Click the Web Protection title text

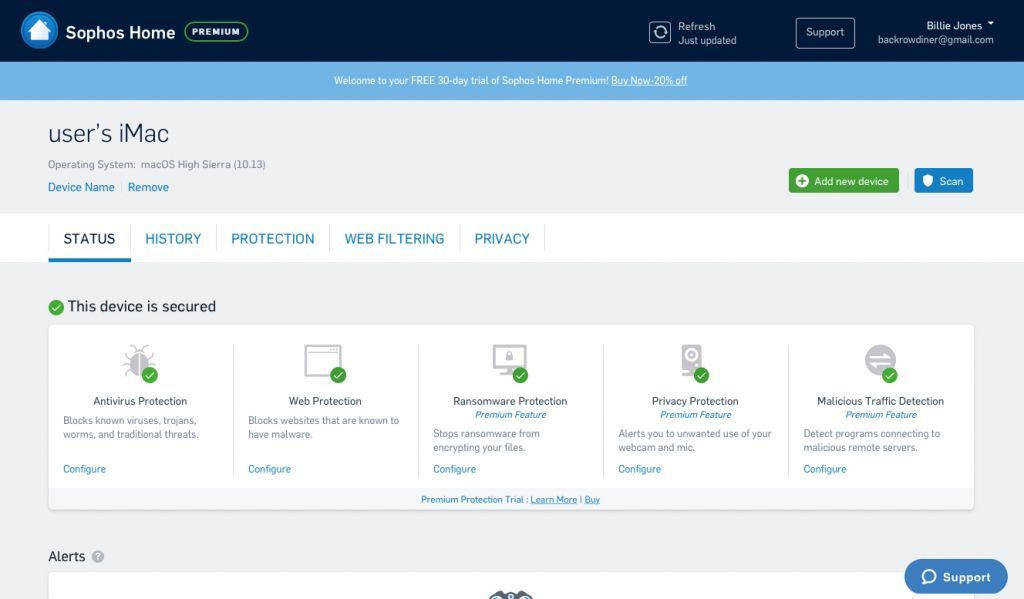[x=325, y=401]
